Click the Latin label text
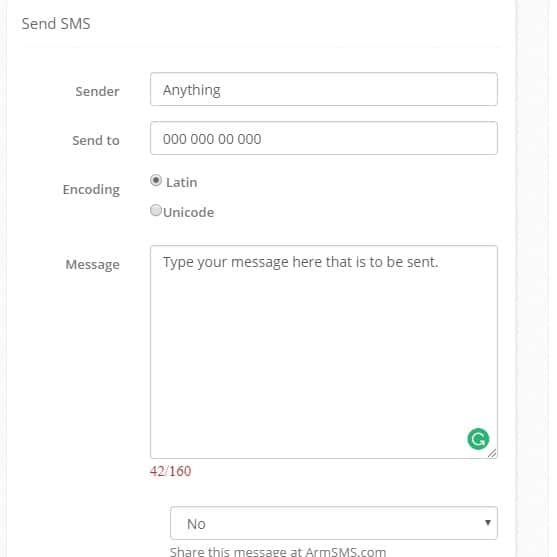 point(182,182)
